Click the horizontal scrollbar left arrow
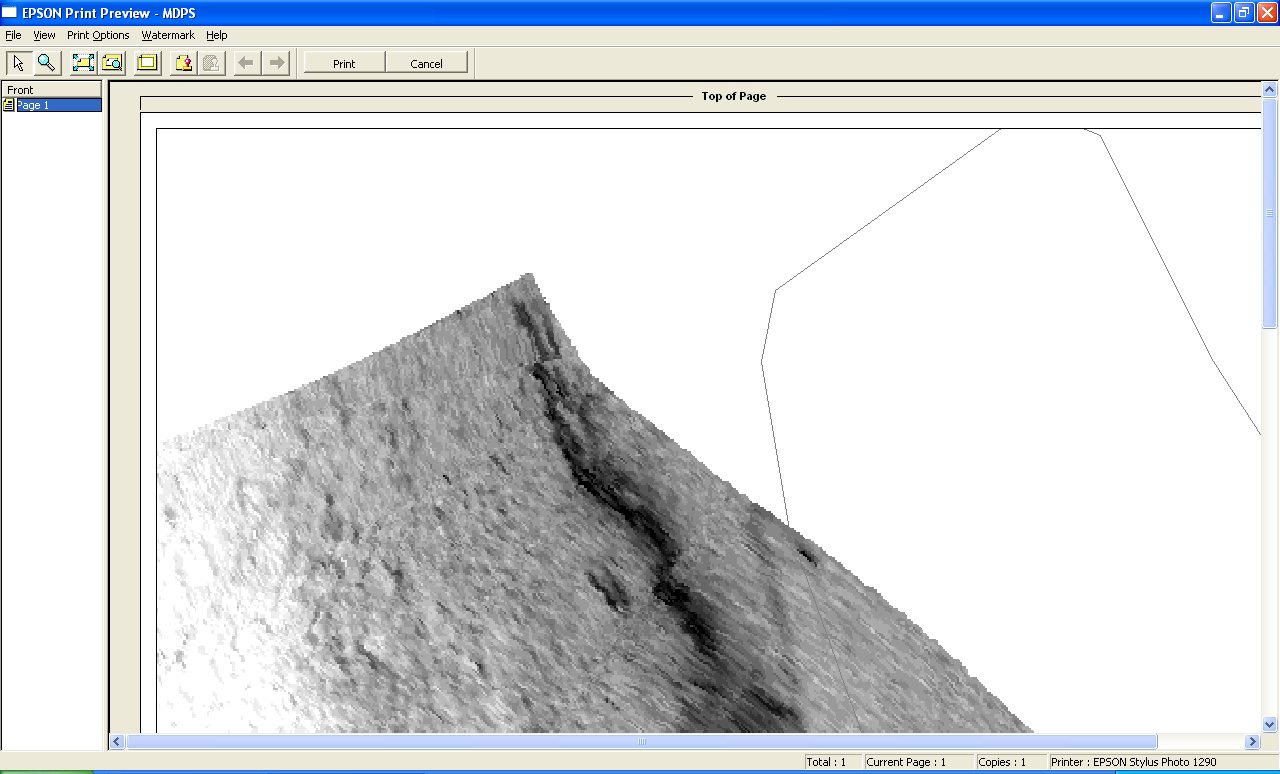The width and height of the screenshot is (1280, 774). (117, 742)
